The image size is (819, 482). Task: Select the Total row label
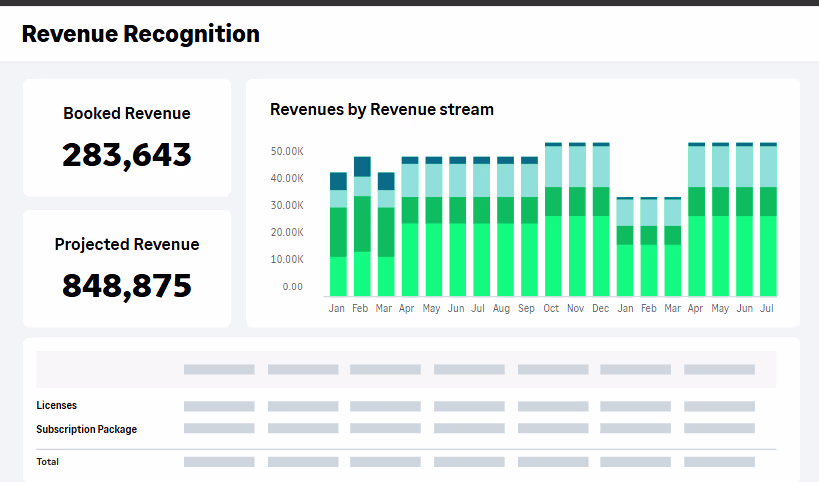point(48,462)
